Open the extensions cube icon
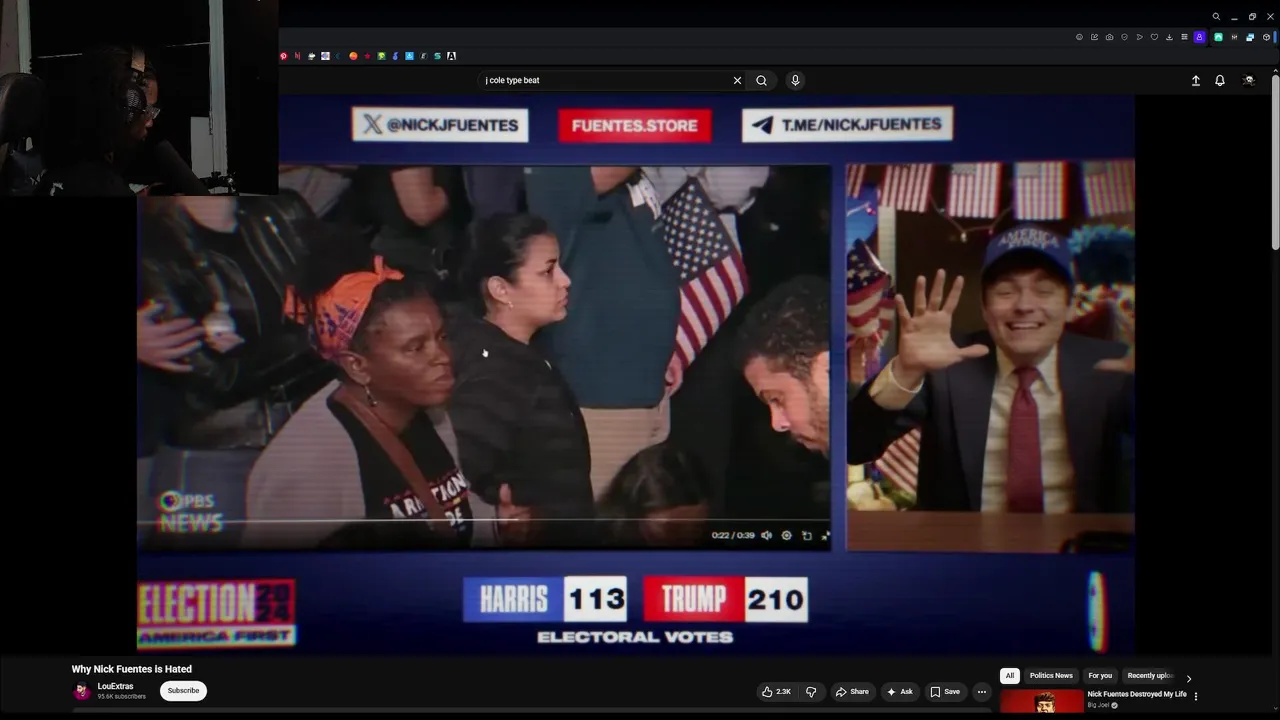This screenshot has width=1280, height=720. click(x=1266, y=37)
